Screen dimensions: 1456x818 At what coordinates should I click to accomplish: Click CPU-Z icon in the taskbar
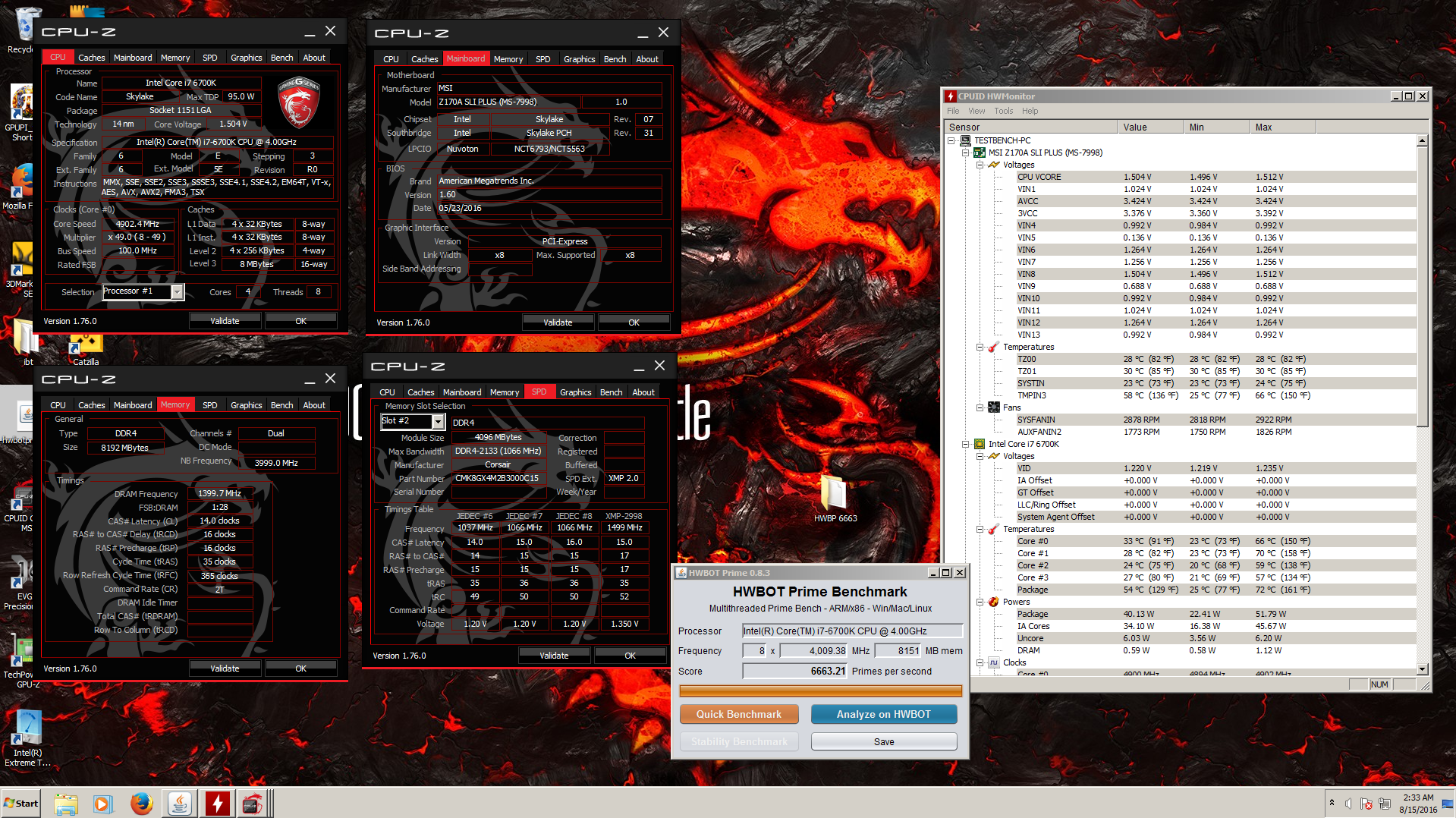pos(253,804)
